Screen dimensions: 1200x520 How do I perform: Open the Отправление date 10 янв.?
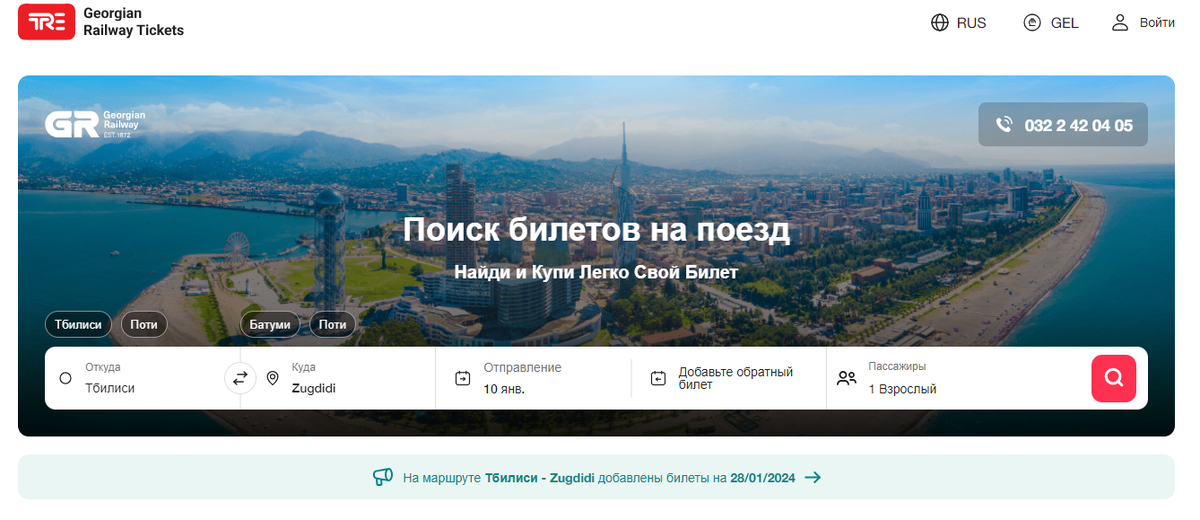coord(533,378)
